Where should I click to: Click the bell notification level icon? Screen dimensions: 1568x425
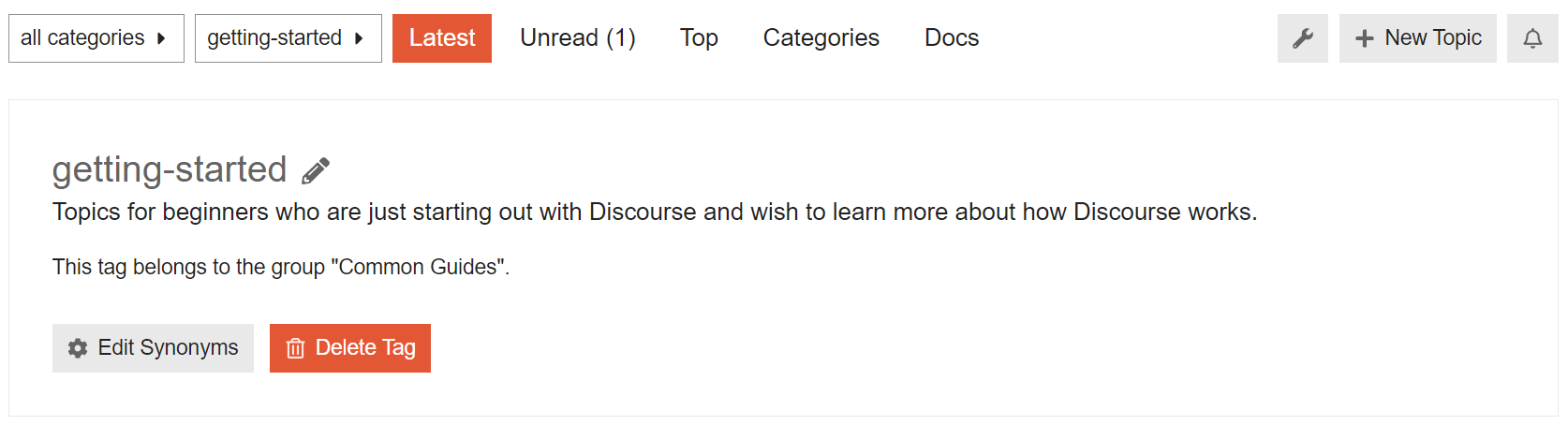click(x=1531, y=38)
